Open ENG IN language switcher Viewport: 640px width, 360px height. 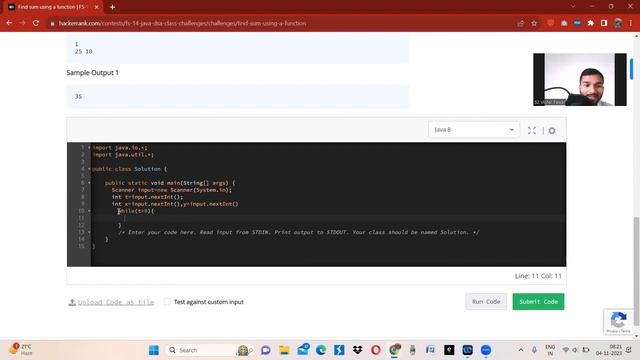pyautogui.click(x=550, y=350)
